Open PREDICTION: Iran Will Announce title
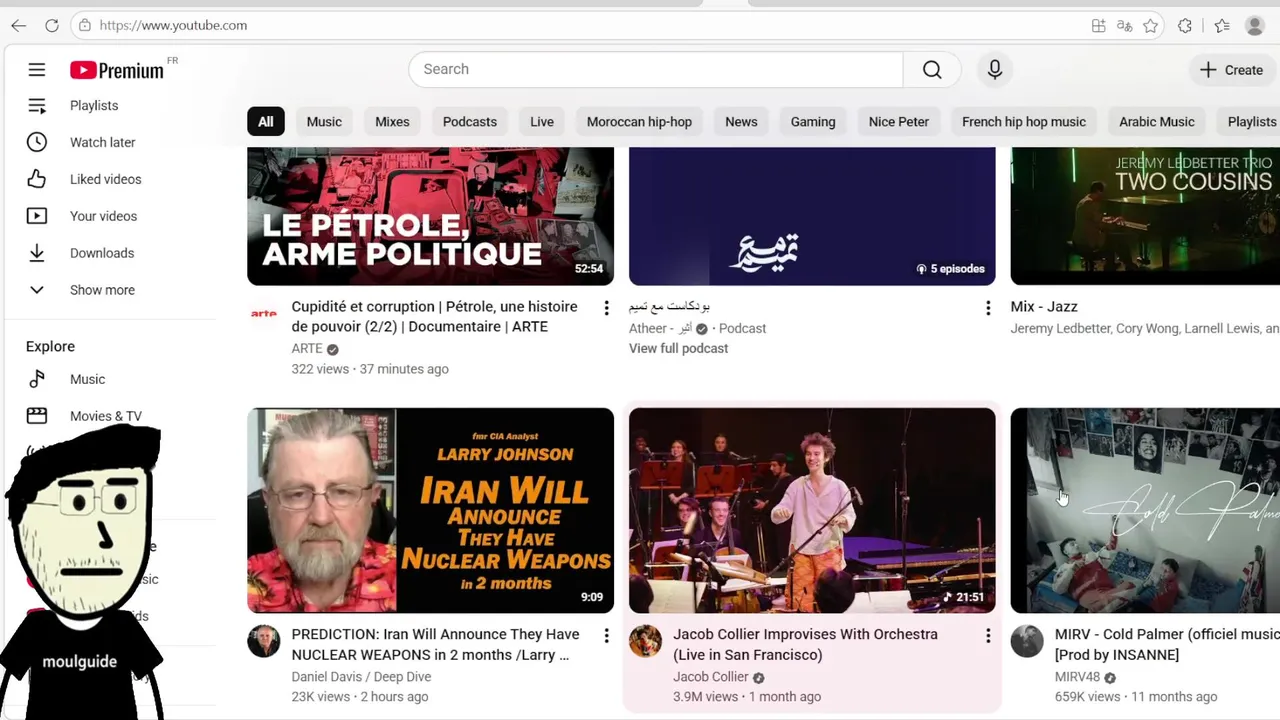Viewport: 1280px width, 720px height. coord(436,645)
